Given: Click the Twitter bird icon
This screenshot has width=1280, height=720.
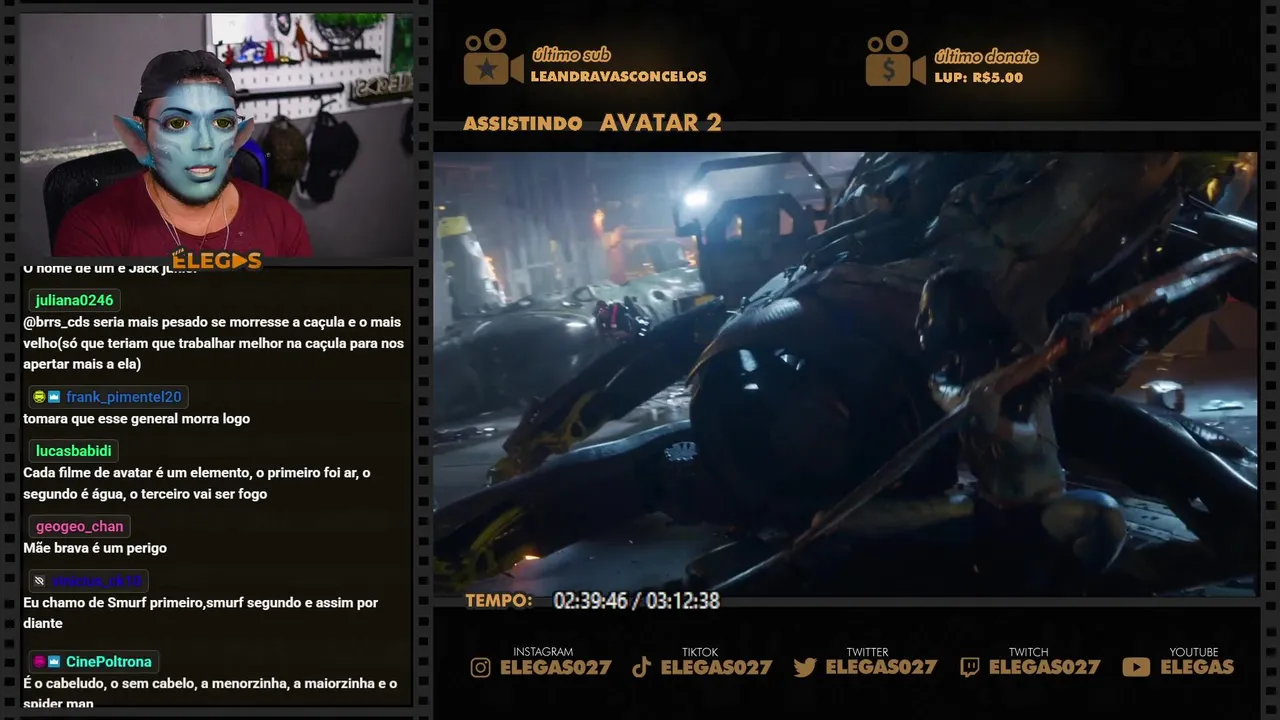Looking at the screenshot, I should click(x=805, y=668).
